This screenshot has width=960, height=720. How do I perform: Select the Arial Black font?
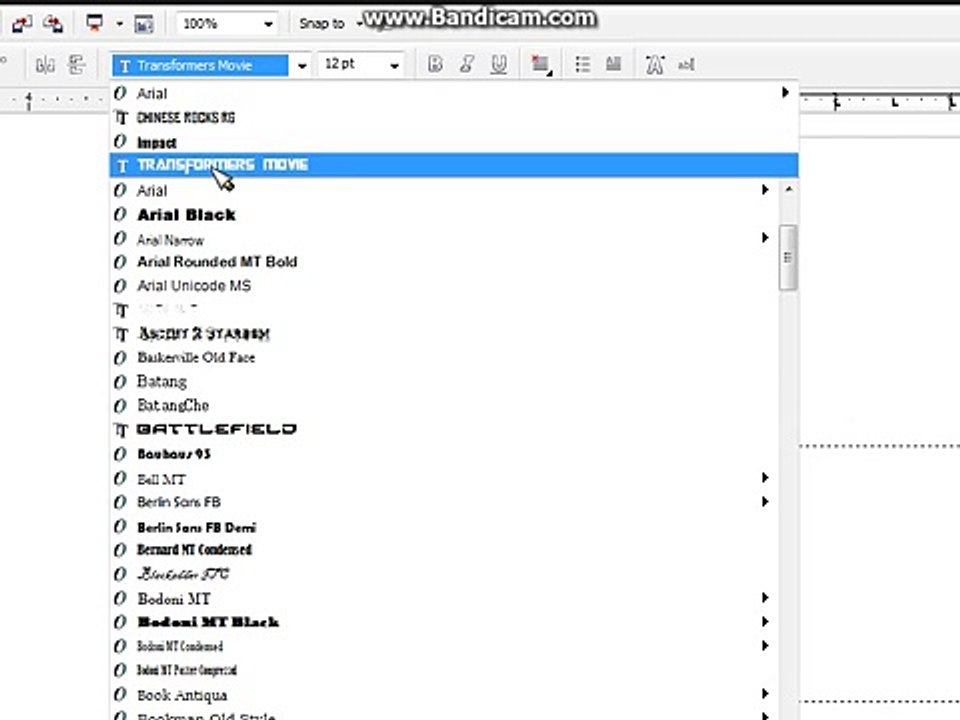[444, 214]
